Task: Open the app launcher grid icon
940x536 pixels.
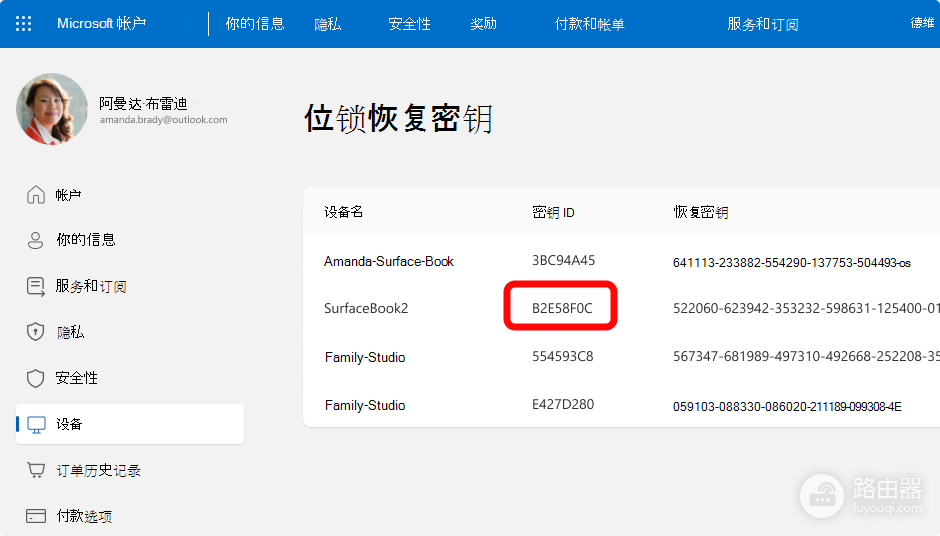Action: [23, 23]
